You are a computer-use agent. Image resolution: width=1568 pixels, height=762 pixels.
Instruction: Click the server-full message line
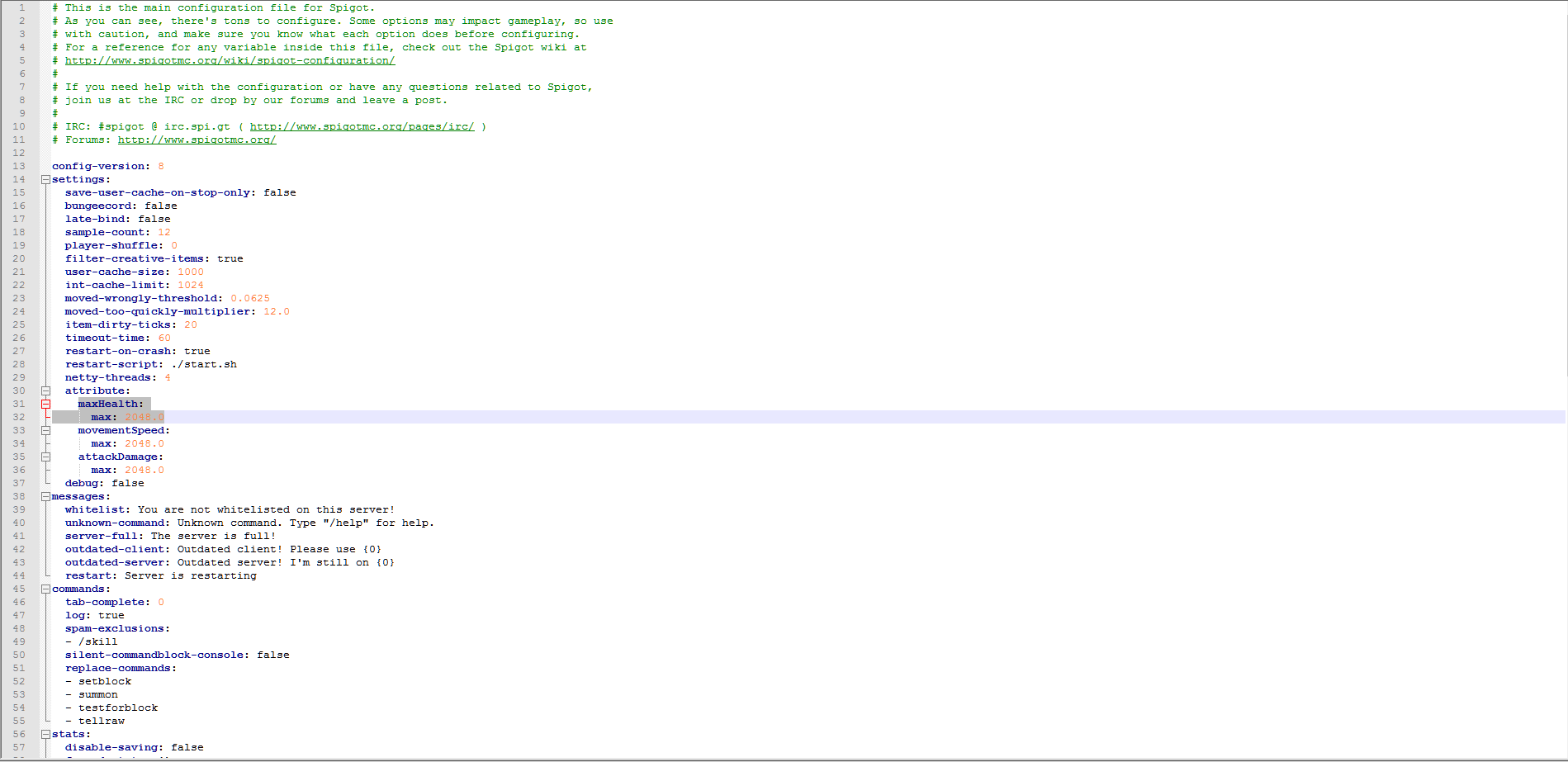pos(171,536)
